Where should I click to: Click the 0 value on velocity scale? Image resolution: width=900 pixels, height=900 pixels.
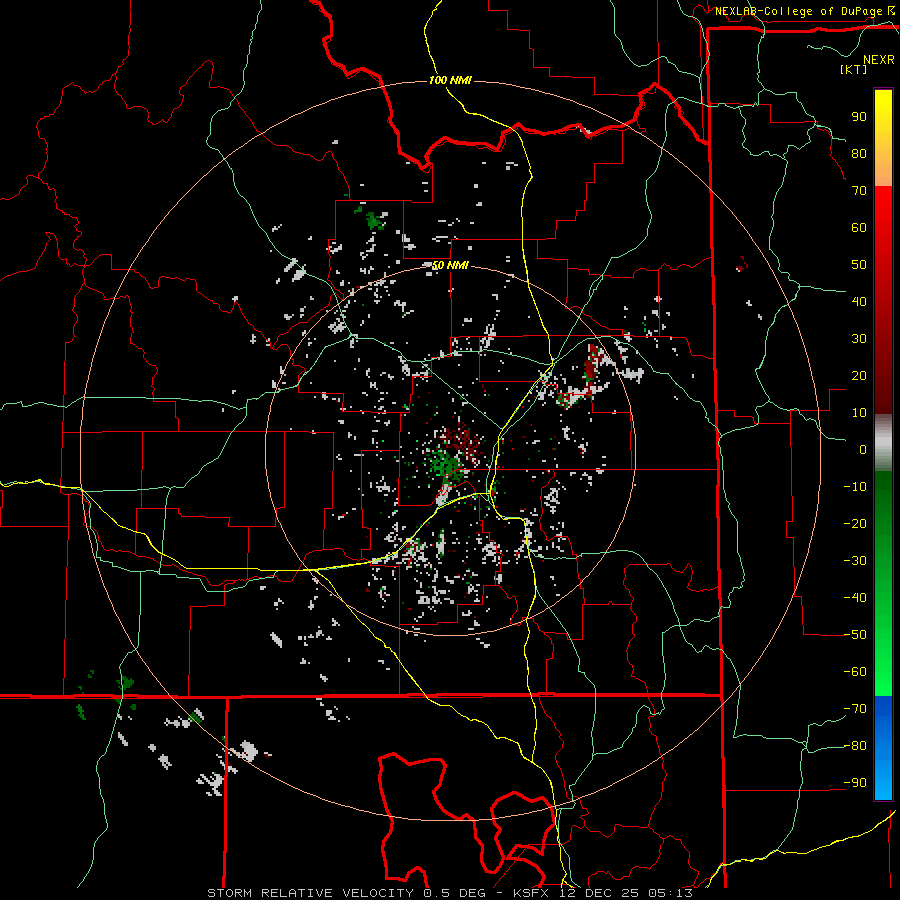coord(863,449)
